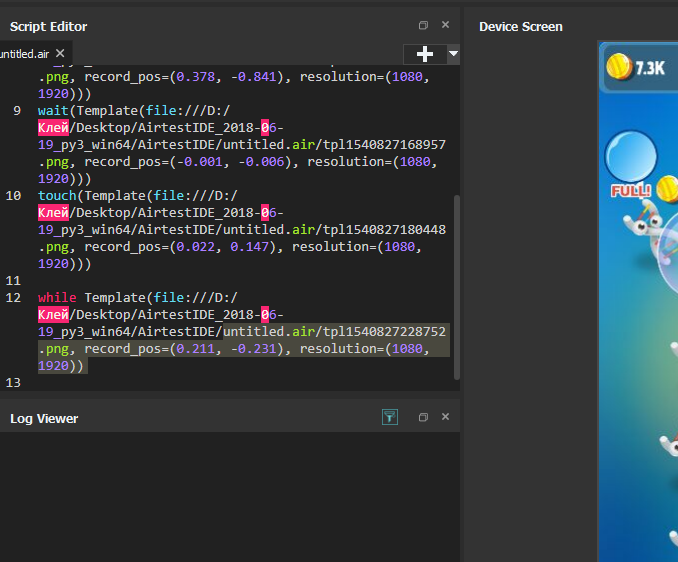The height and width of the screenshot is (562, 678).
Task: Click the tpl1540827228752 filename text
Action: (x=384, y=332)
